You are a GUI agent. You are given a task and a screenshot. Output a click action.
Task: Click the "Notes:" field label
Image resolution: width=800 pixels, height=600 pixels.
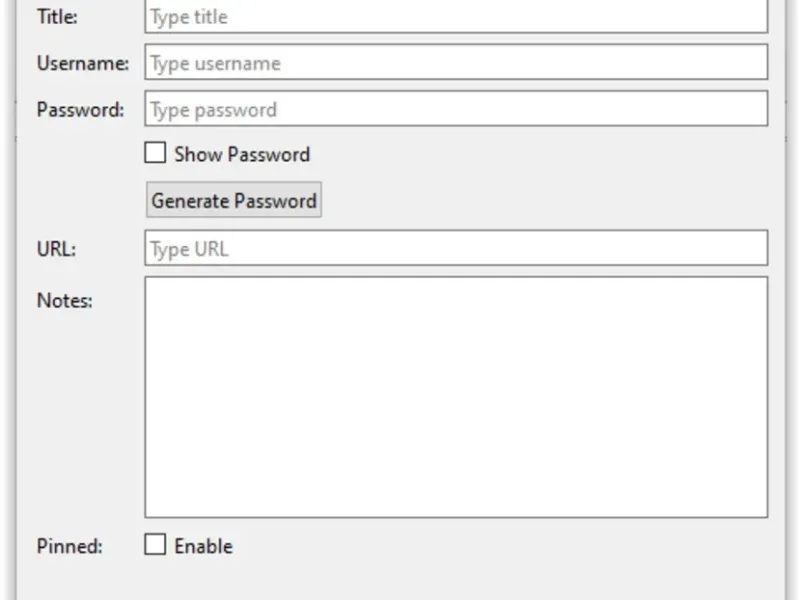pos(64,300)
